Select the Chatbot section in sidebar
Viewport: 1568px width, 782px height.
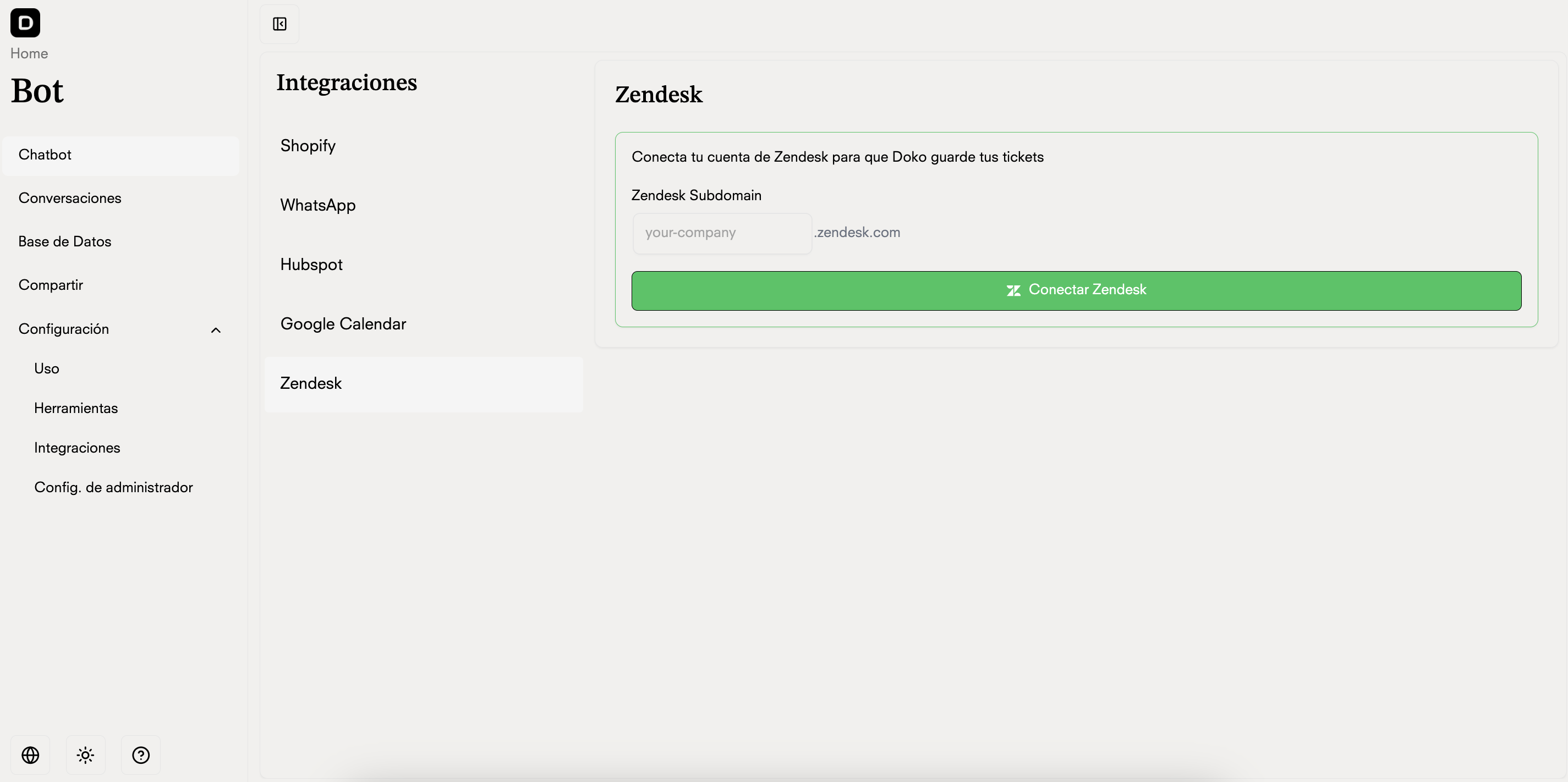[45, 155]
